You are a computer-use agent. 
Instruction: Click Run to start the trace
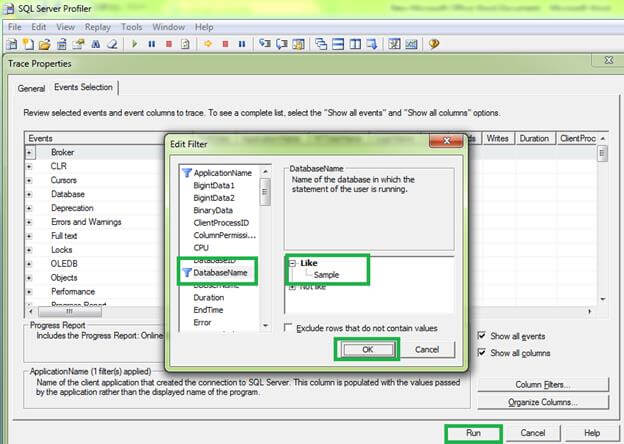473,433
